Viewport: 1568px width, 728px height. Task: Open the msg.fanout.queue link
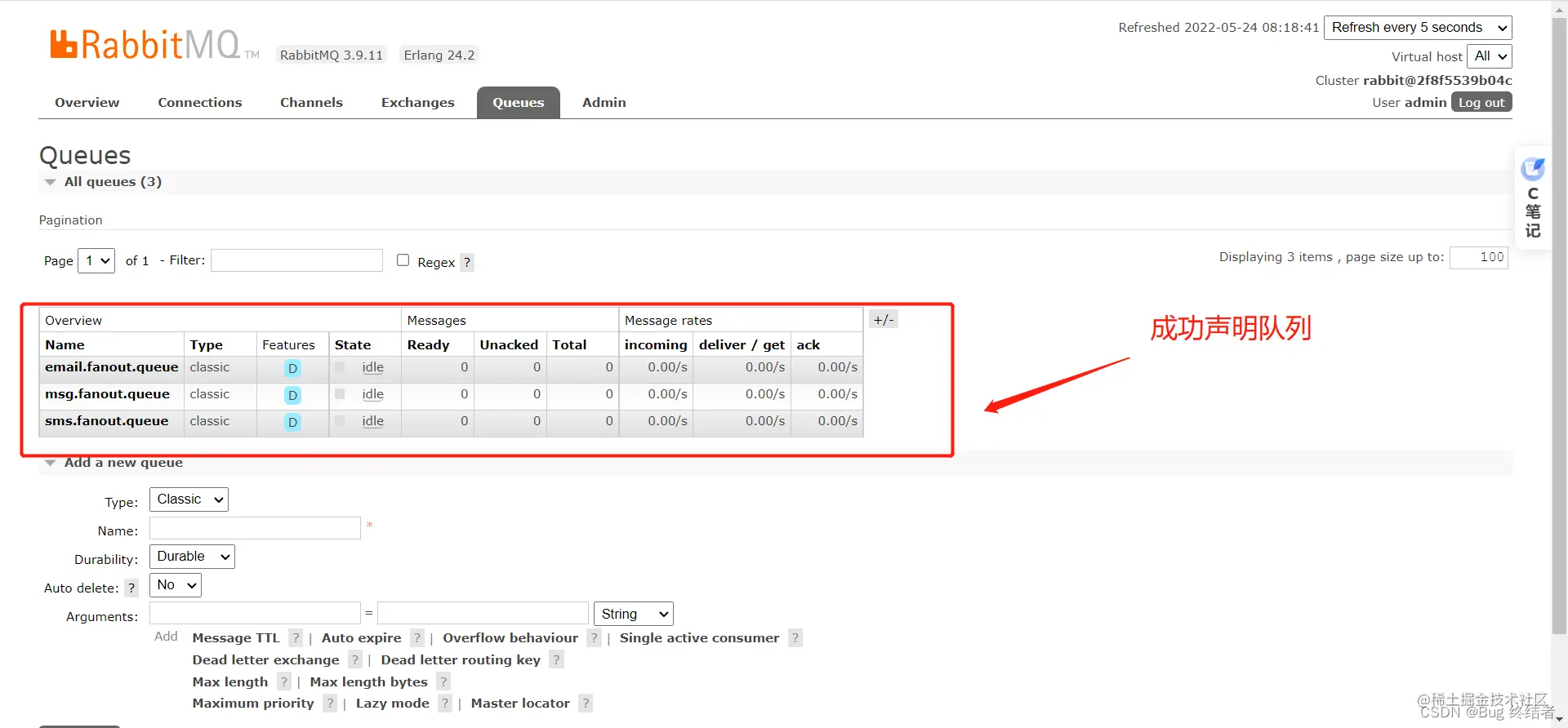tap(107, 394)
